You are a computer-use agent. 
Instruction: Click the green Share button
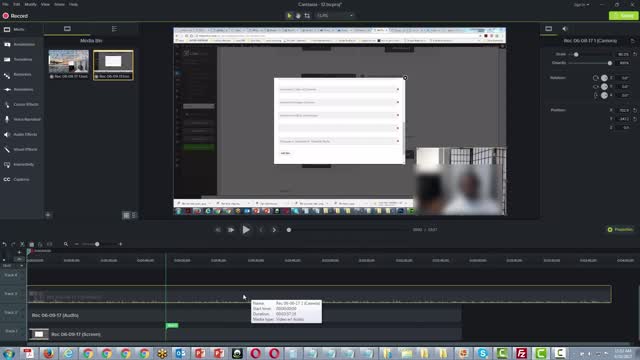(623, 16)
